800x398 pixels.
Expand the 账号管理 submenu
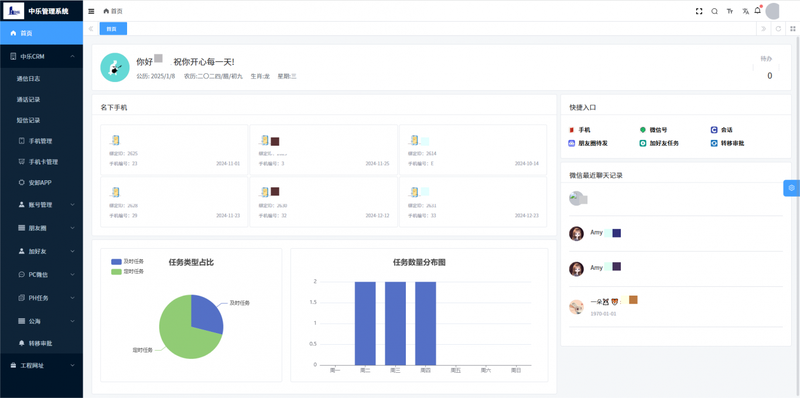pyautogui.click(x=41, y=205)
